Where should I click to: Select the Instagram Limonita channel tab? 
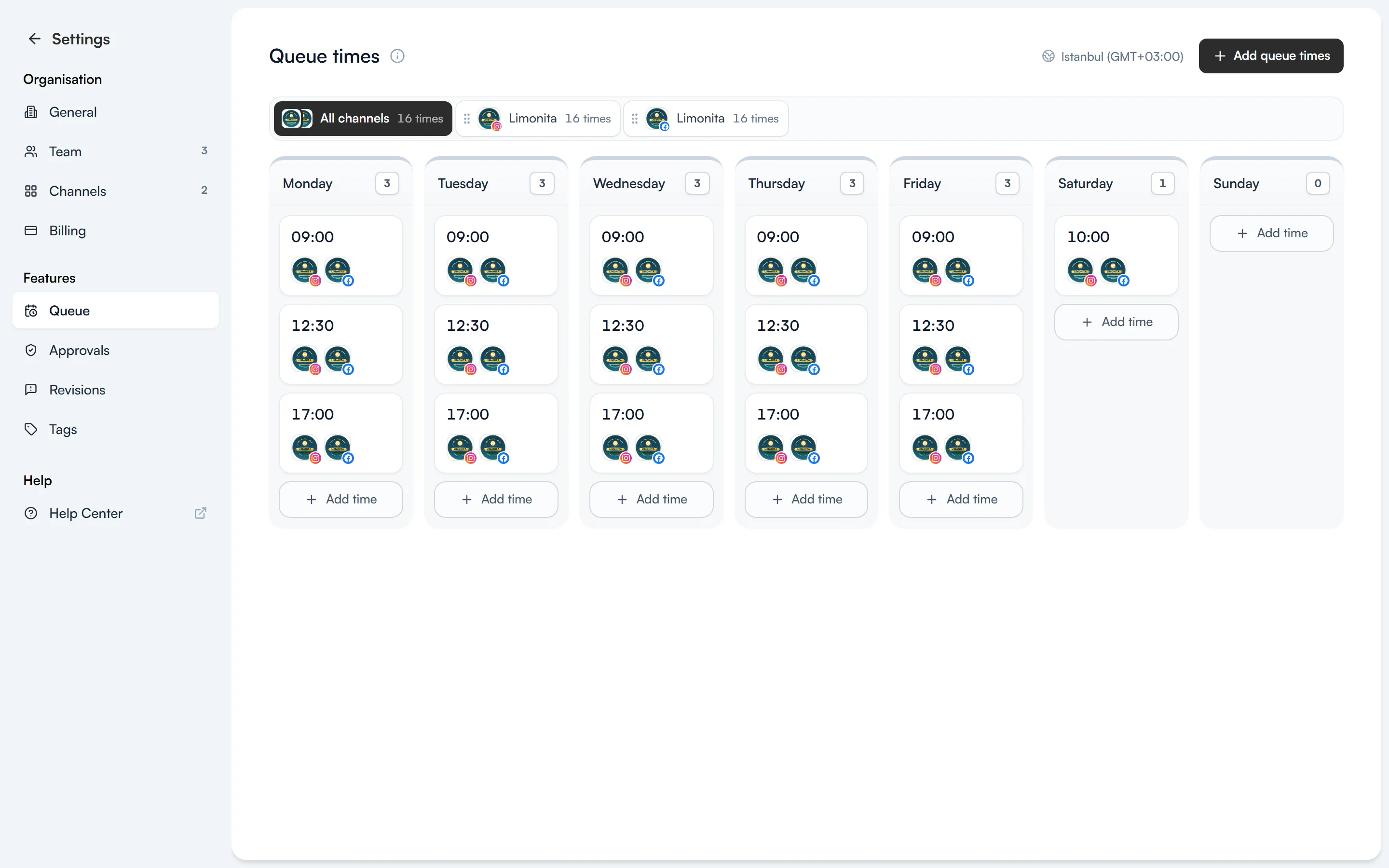click(538, 119)
